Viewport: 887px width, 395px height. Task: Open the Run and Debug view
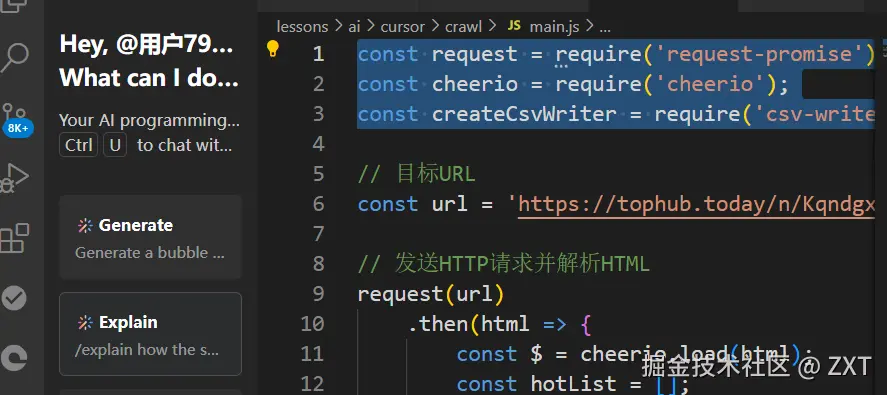(x=15, y=177)
